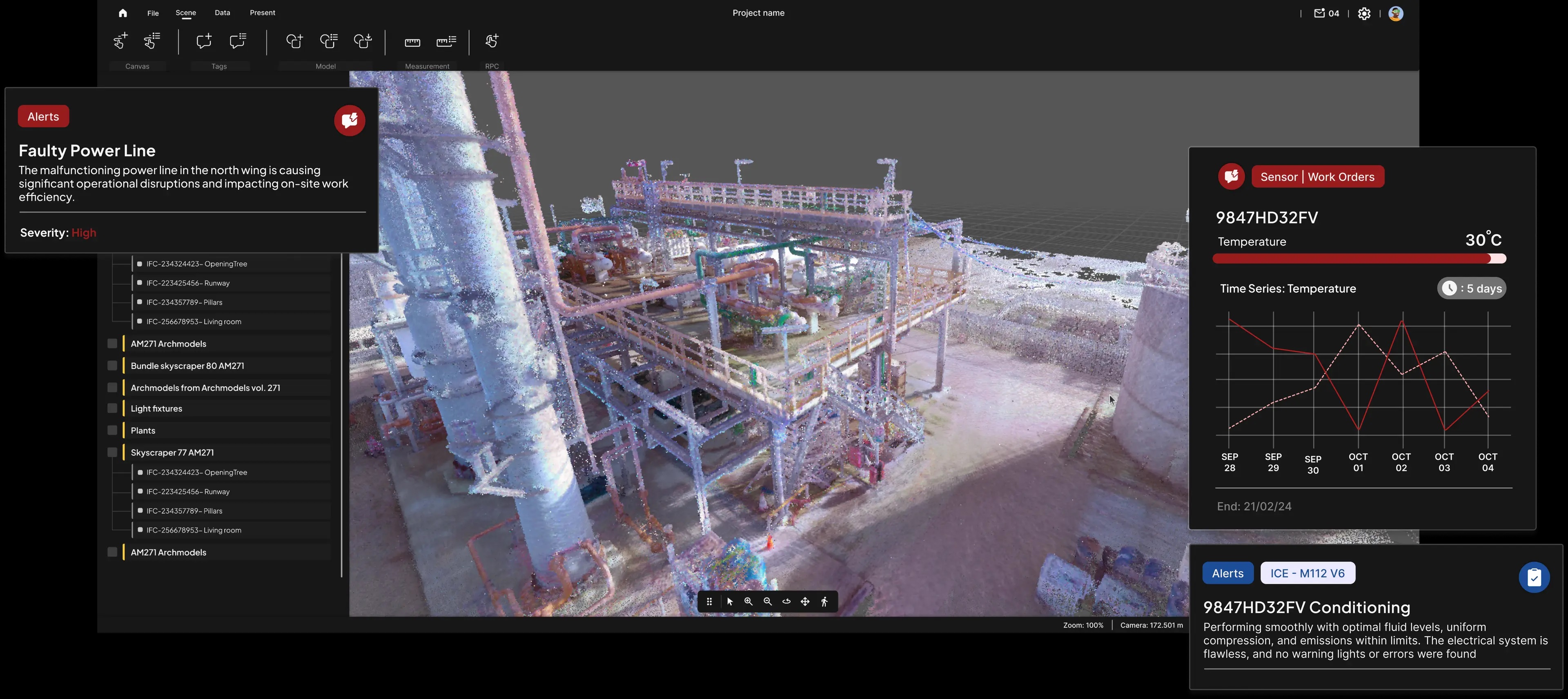1568x699 pixels.
Task: Click the red temperature progress bar
Action: tap(1351, 259)
